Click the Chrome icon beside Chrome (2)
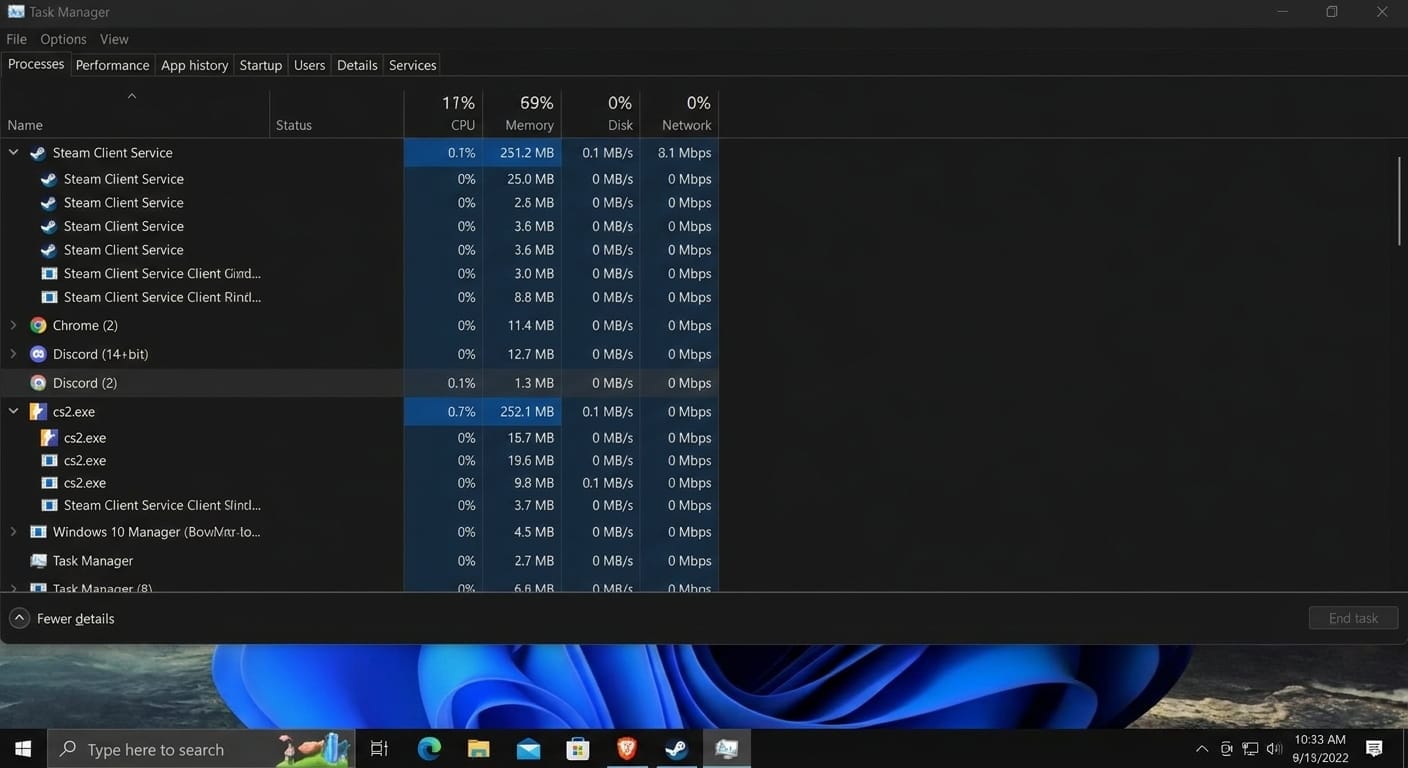The width and height of the screenshot is (1408, 768). 38,325
